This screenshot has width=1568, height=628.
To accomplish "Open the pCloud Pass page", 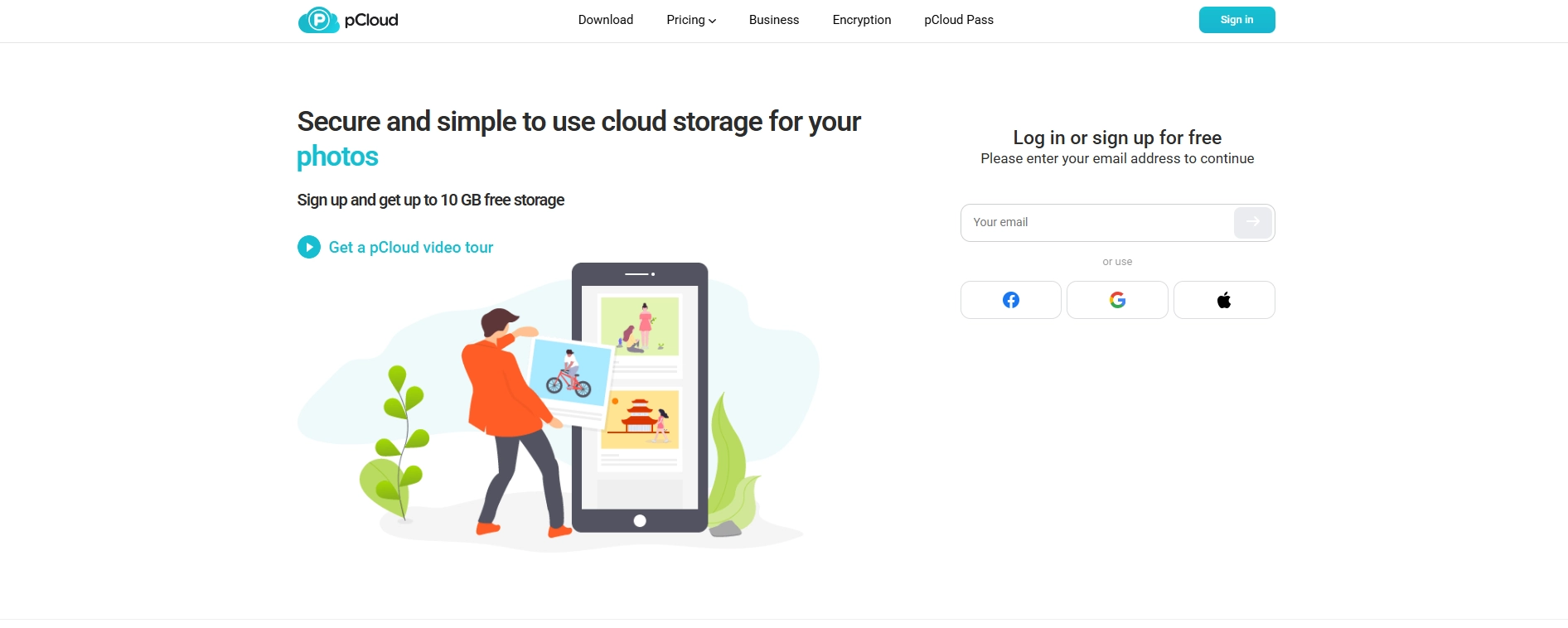I will point(959,20).
